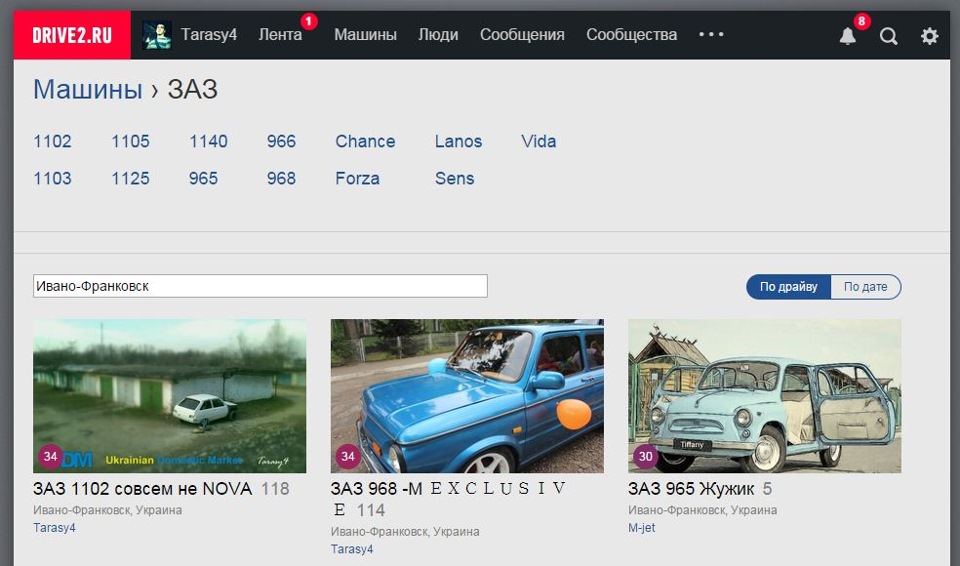Open owner Tarasy4 under ZAZ 1102
The width and height of the screenshot is (960, 566).
click(x=54, y=527)
